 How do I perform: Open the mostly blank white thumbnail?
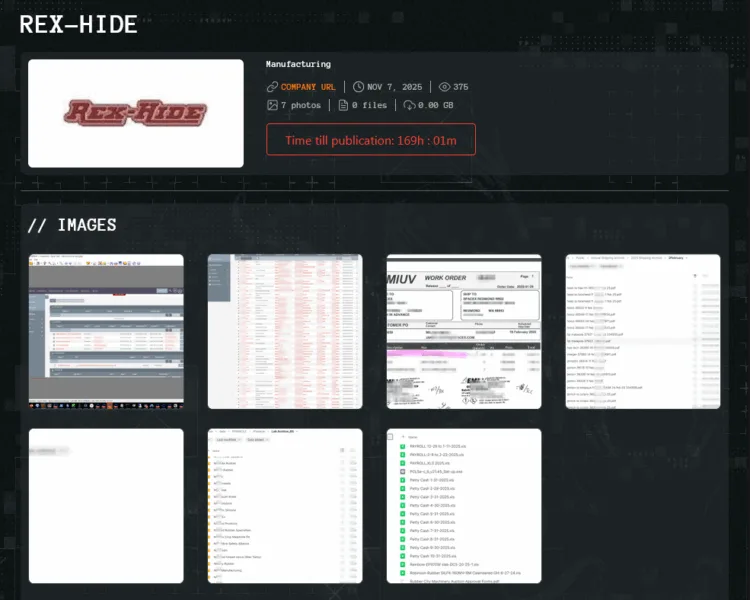click(106, 506)
